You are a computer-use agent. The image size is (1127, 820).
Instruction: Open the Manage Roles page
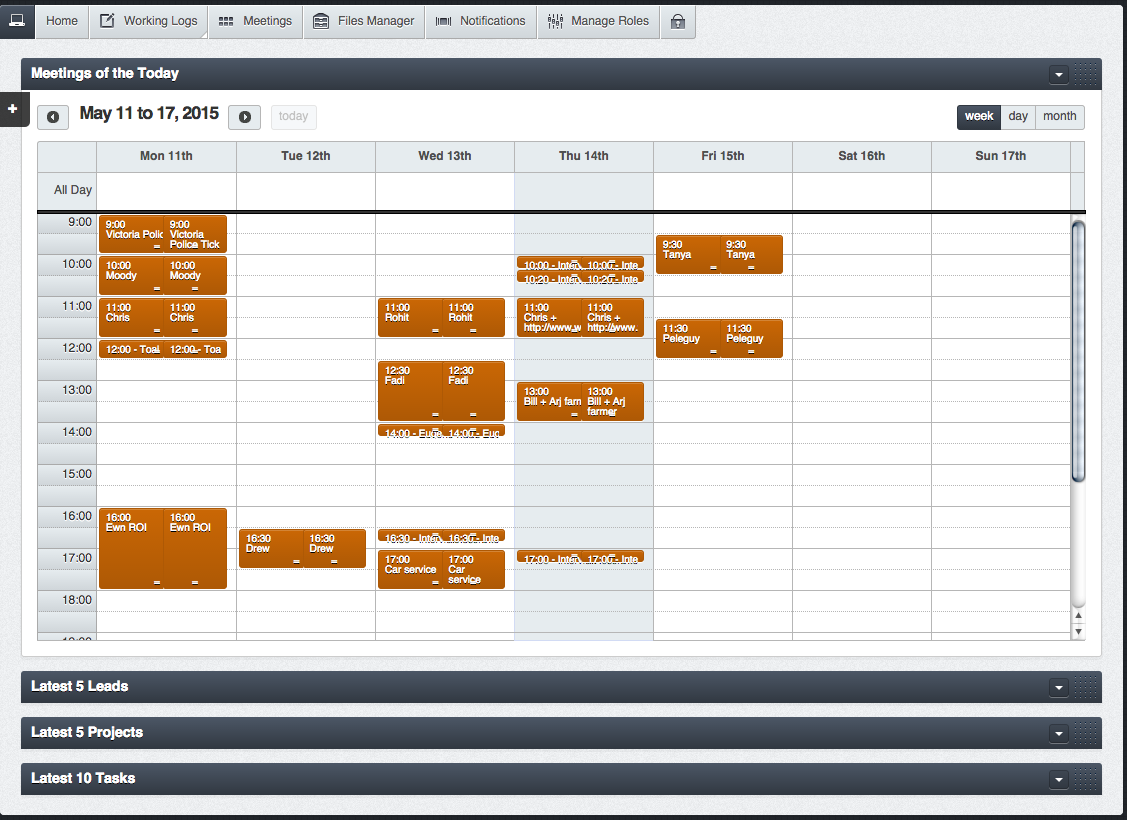click(599, 21)
